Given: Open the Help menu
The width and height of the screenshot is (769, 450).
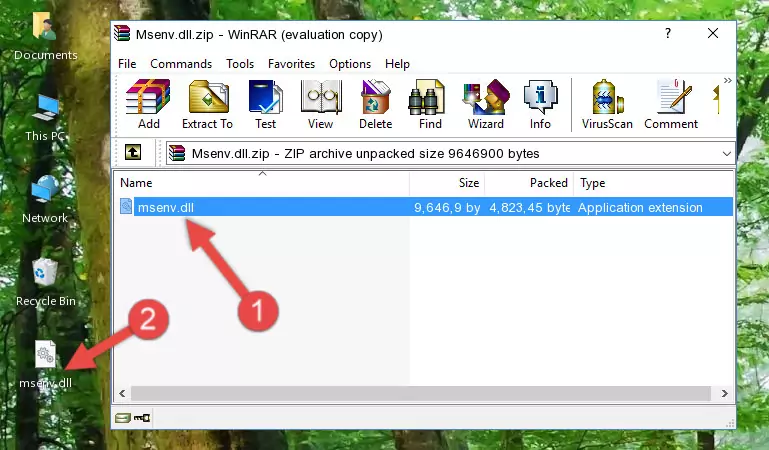Looking at the screenshot, I should [397, 64].
